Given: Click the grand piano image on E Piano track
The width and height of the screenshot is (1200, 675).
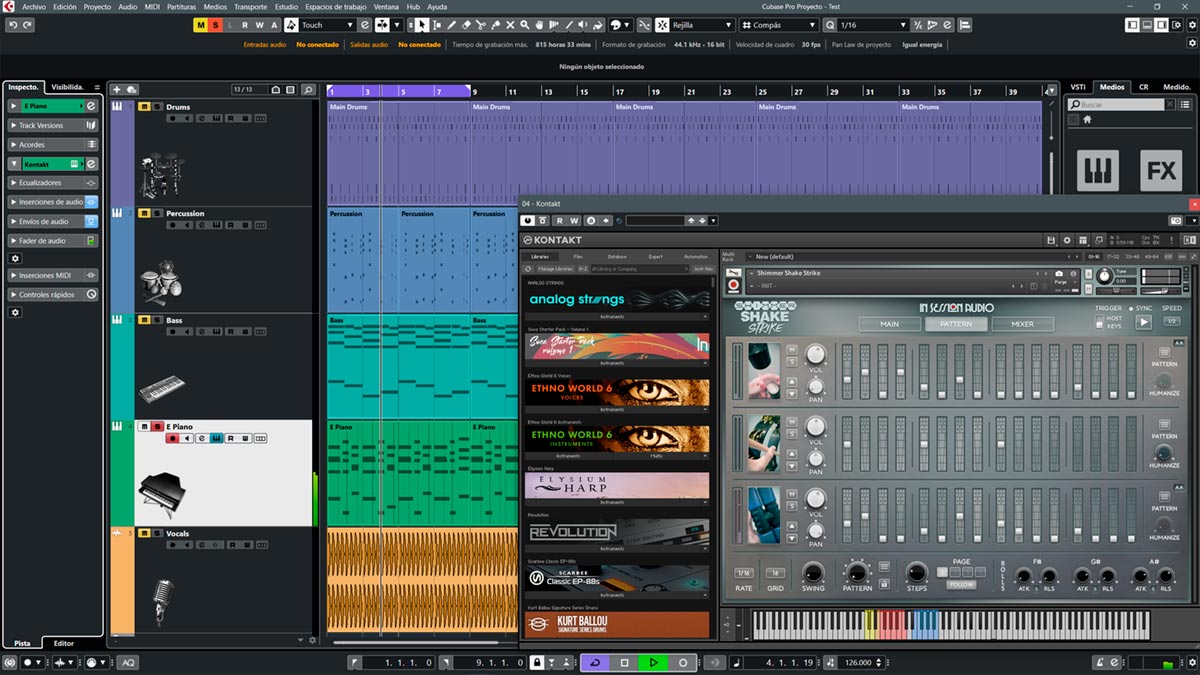Looking at the screenshot, I should pyautogui.click(x=161, y=494).
